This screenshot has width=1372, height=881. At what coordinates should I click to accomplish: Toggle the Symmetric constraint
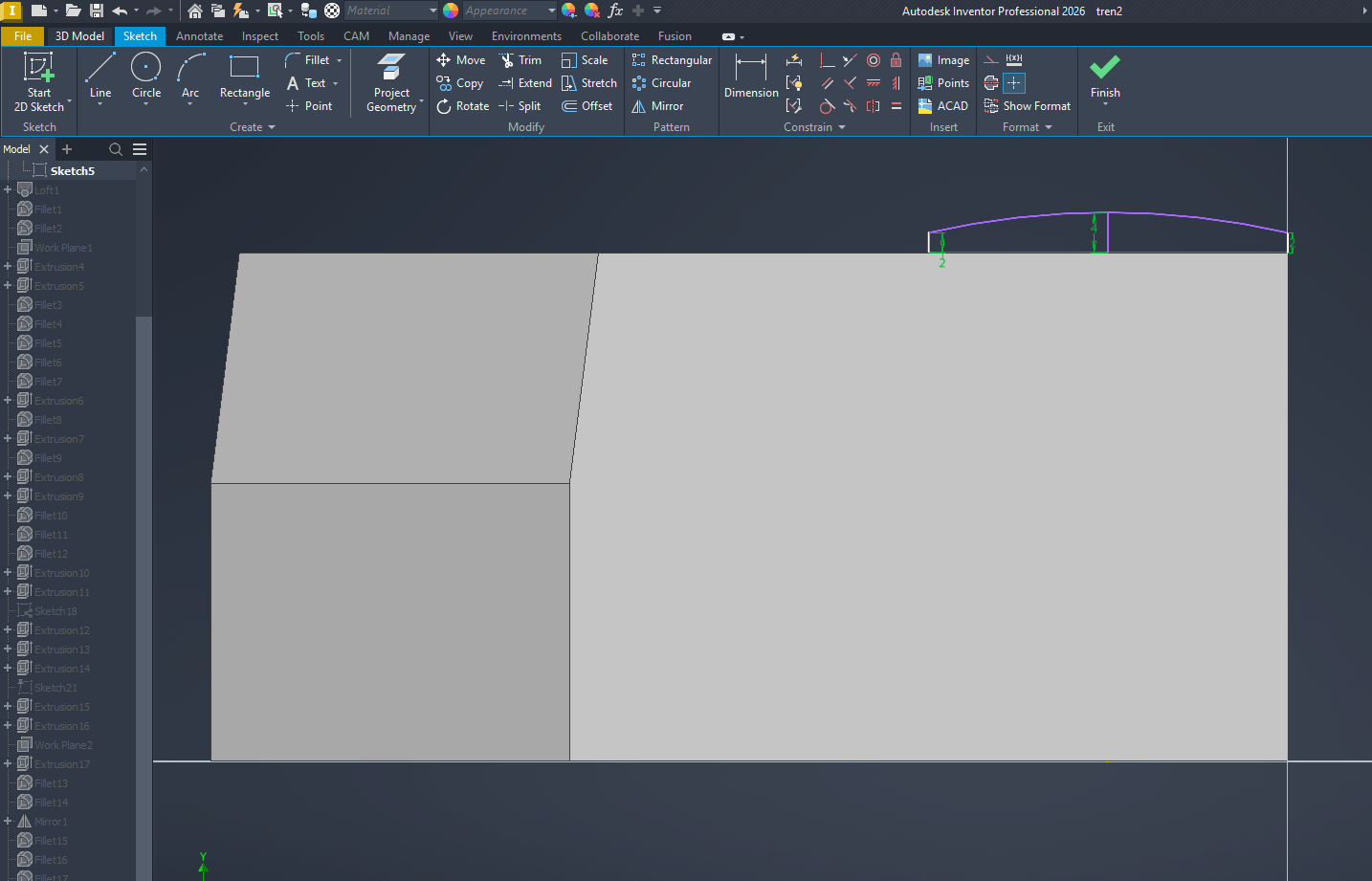[873, 105]
